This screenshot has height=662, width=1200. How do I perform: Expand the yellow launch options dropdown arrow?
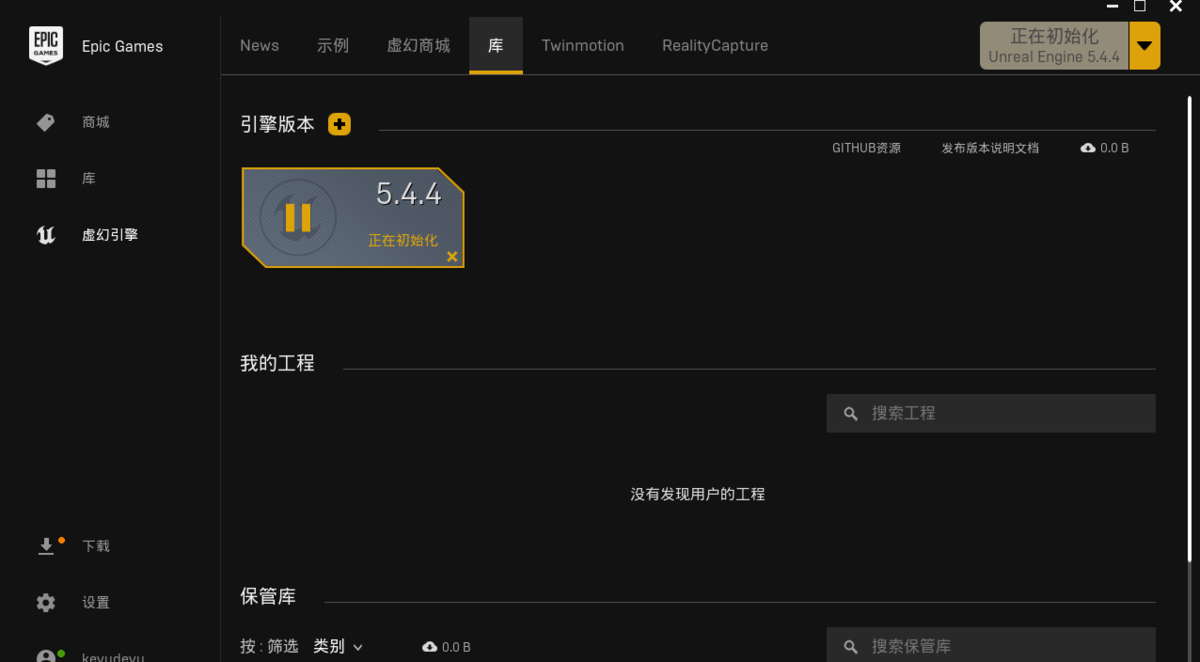1145,46
